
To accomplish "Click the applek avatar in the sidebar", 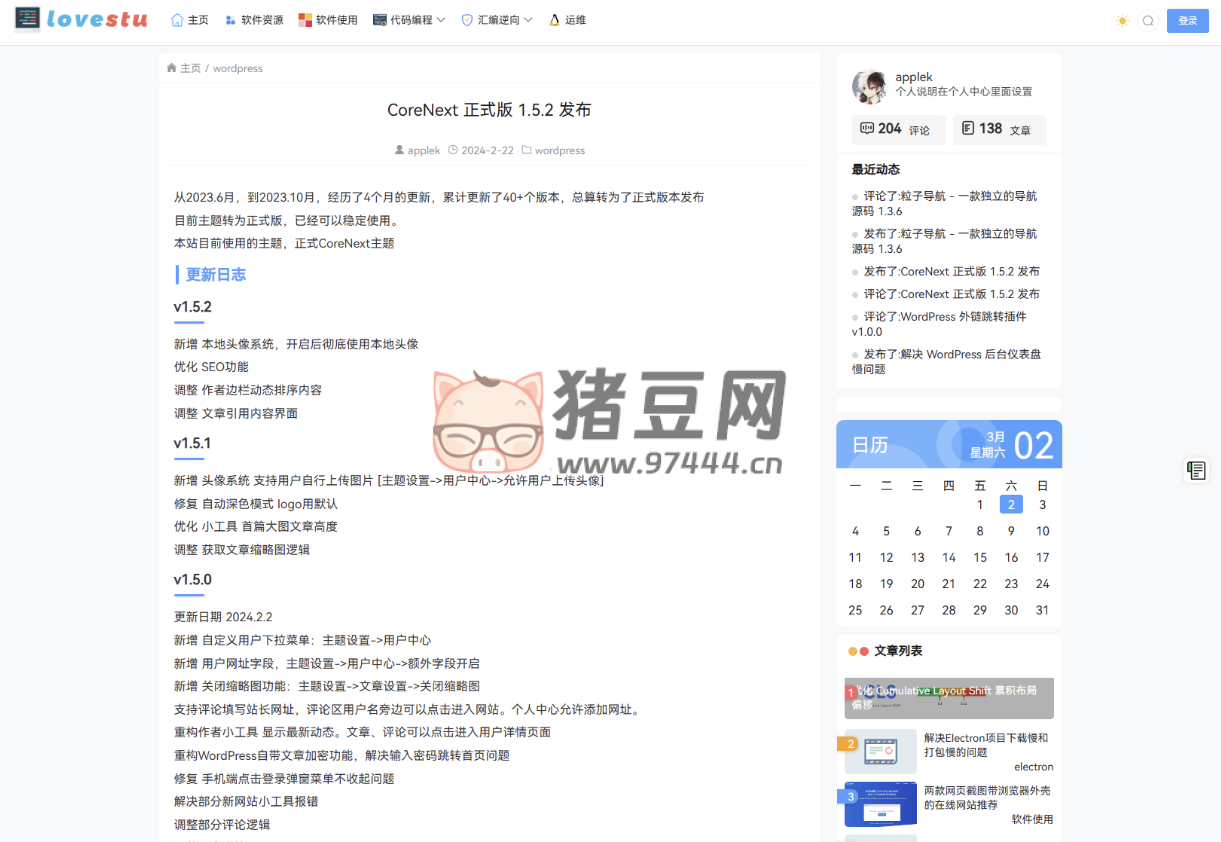I will [x=869, y=88].
